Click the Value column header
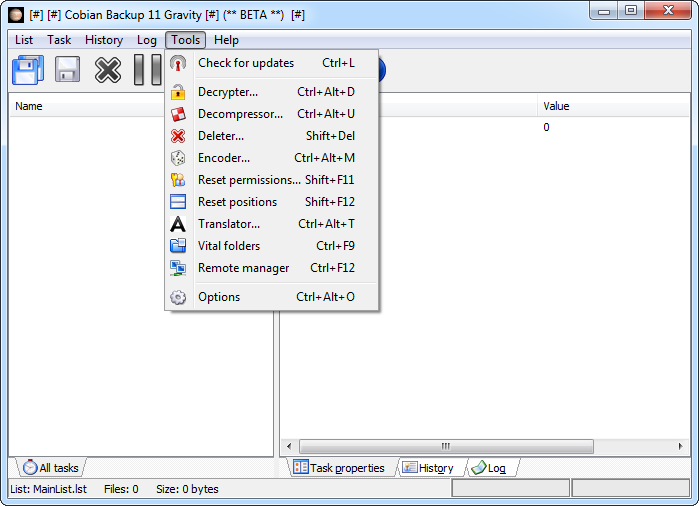The width and height of the screenshot is (699, 506). 613,106
